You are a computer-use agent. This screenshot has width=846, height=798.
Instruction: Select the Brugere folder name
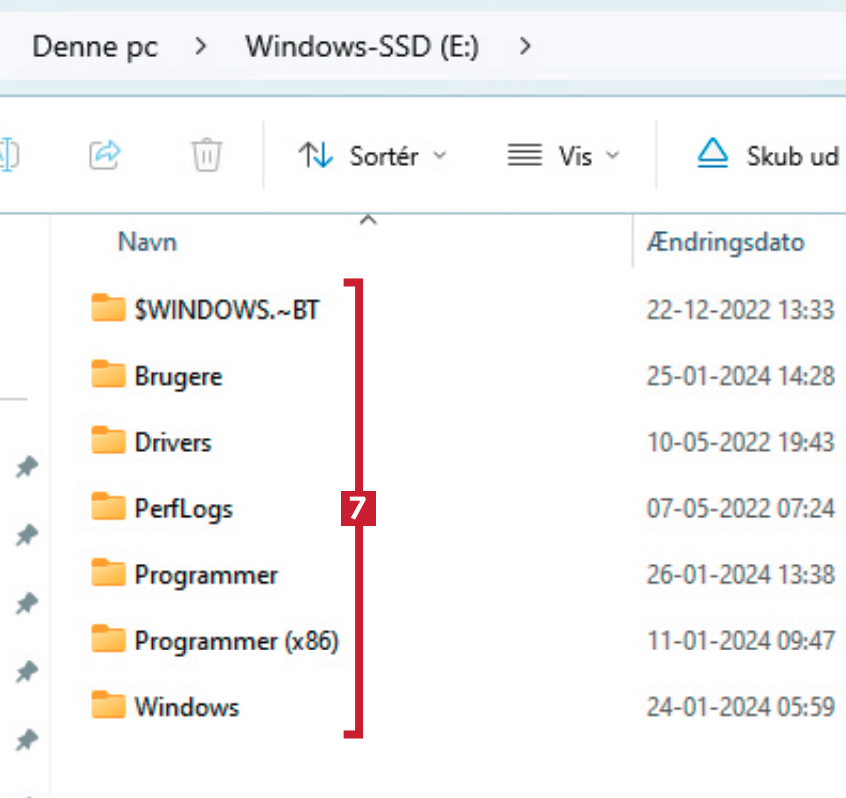point(178,376)
